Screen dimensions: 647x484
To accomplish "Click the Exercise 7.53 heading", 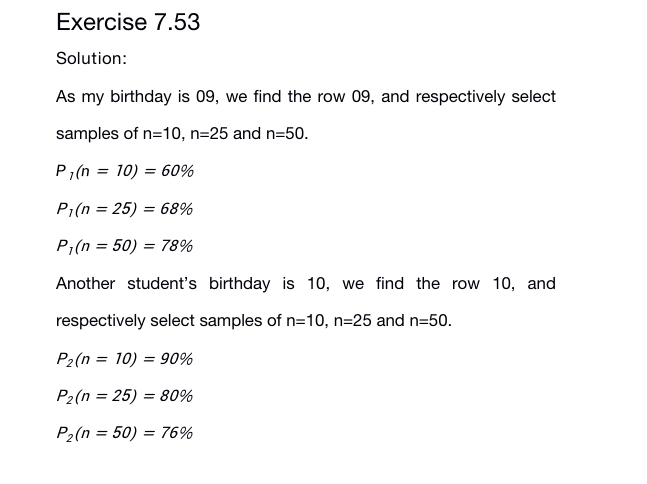I will (128, 22).
